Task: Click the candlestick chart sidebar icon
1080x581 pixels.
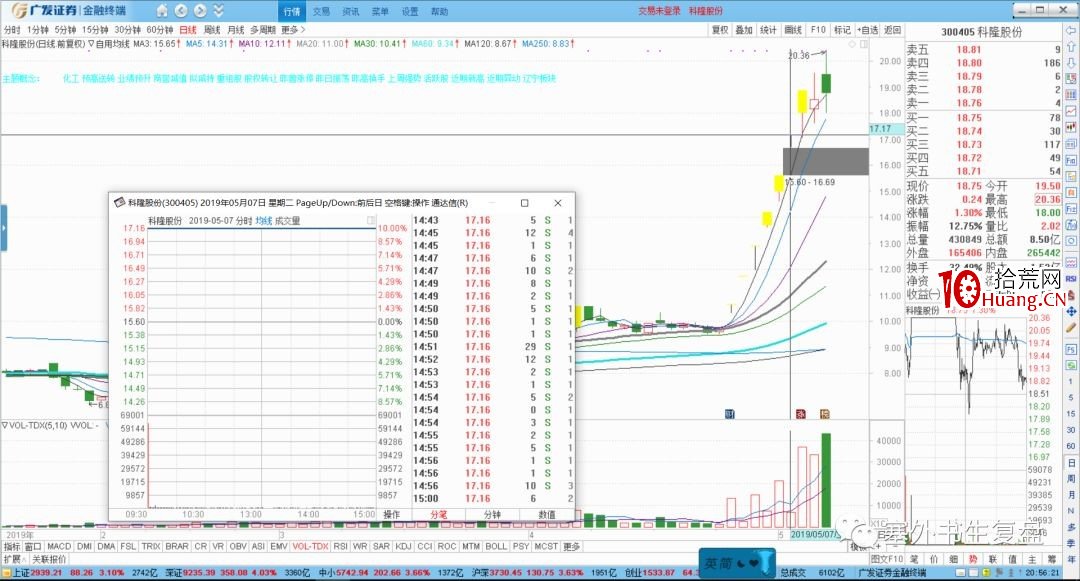Action: (1072, 127)
